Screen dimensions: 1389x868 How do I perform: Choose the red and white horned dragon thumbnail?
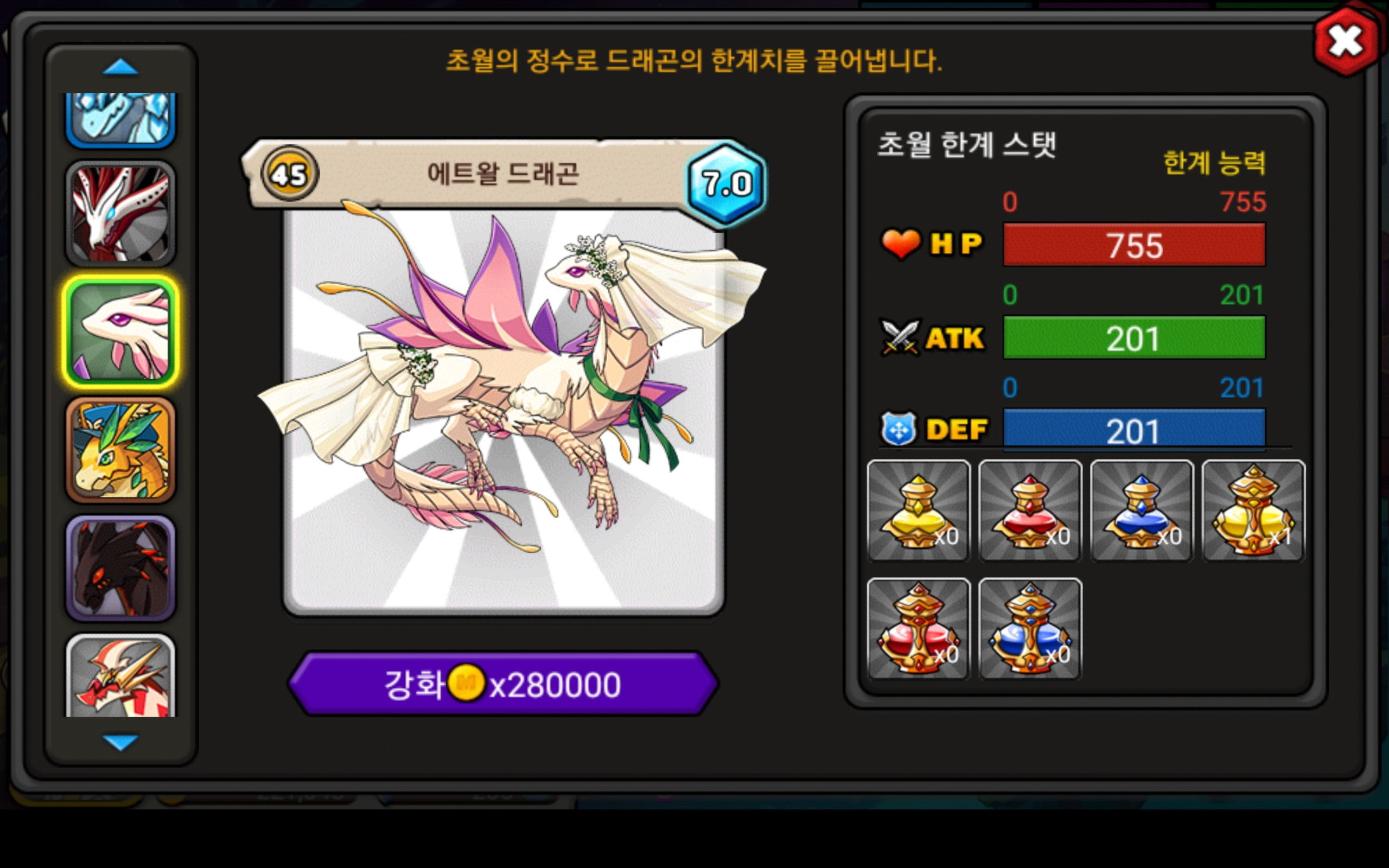[120, 214]
